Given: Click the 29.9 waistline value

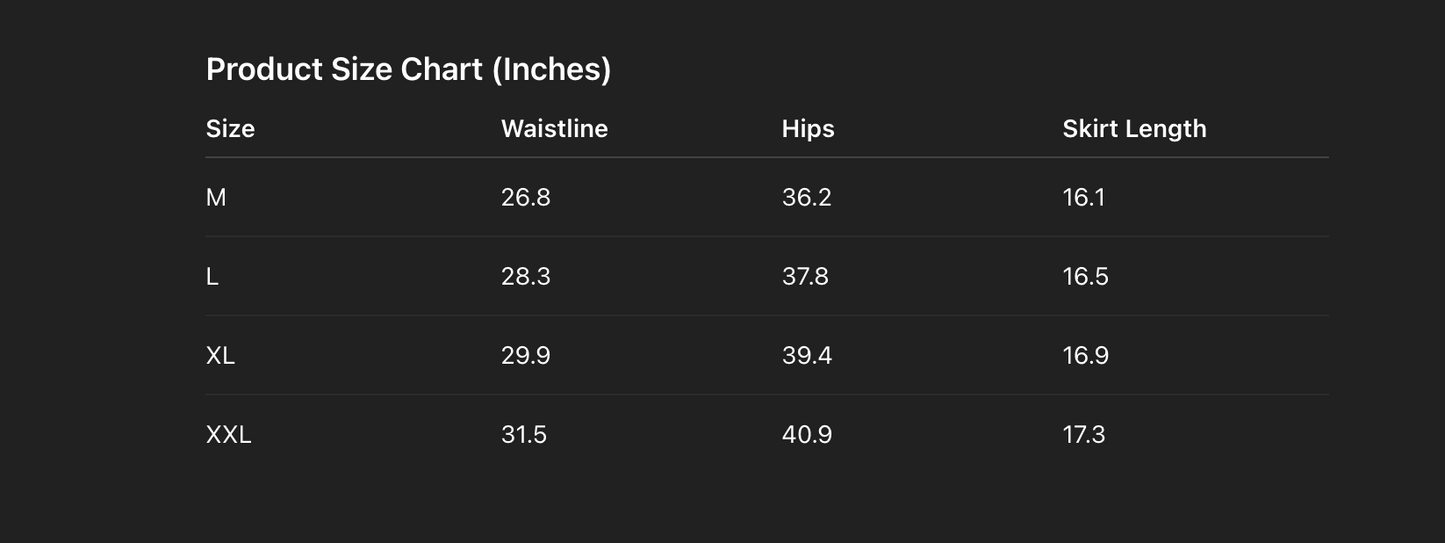Looking at the screenshot, I should coord(526,356).
